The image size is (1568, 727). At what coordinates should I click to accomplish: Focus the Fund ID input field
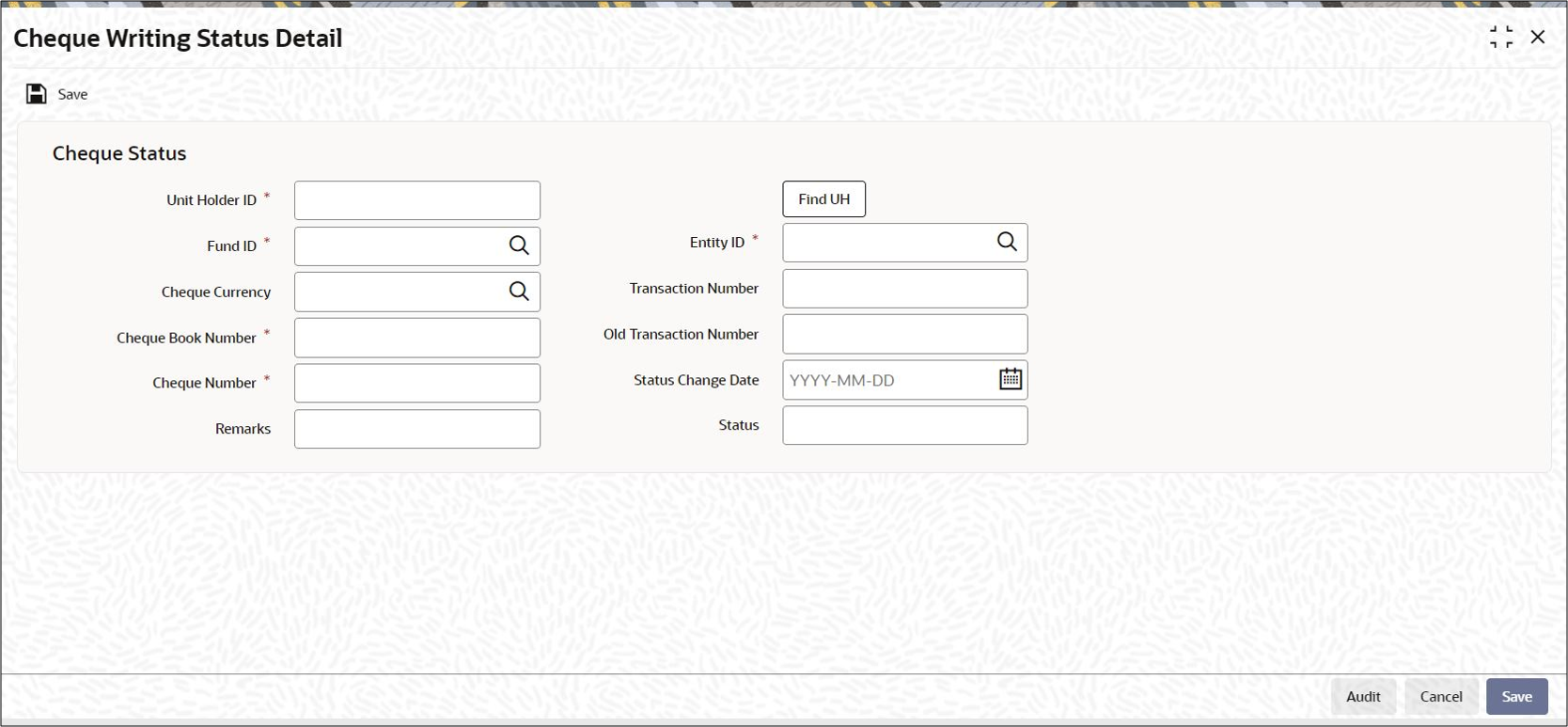[417, 246]
